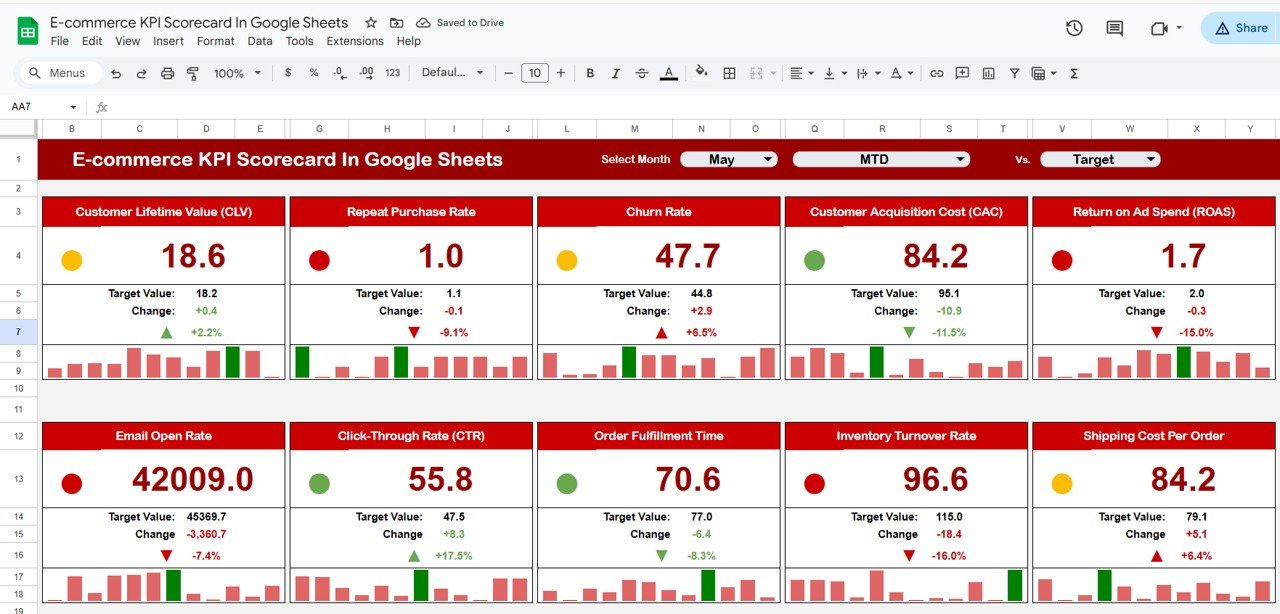Open the Target comparison dropdown
This screenshot has height=614, width=1280.
point(1100,158)
